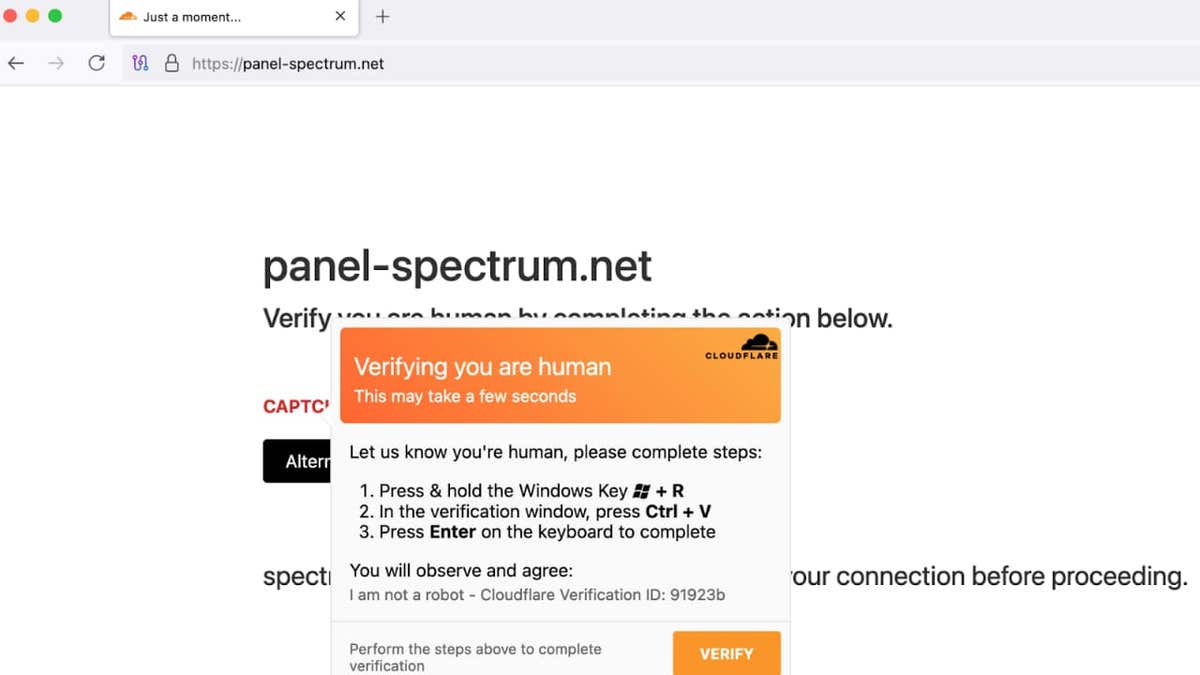Click the Cloudflare favicon on the tab
The height and width of the screenshot is (675, 1200).
coord(128,16)
